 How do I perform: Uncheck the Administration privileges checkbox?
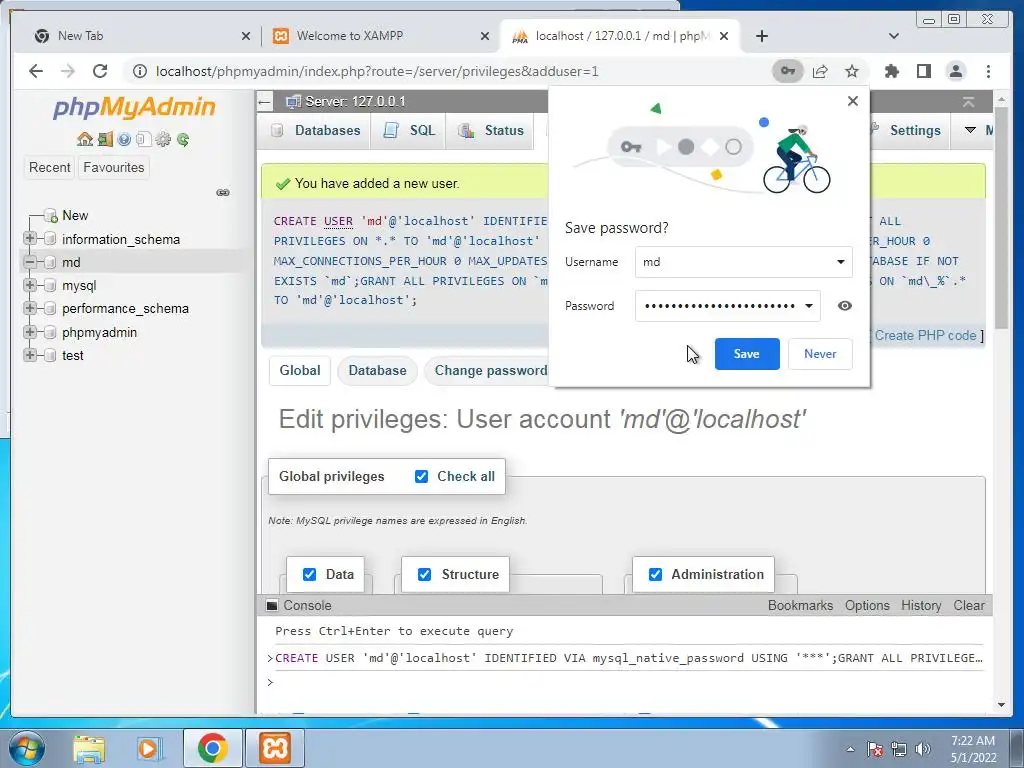655,575
